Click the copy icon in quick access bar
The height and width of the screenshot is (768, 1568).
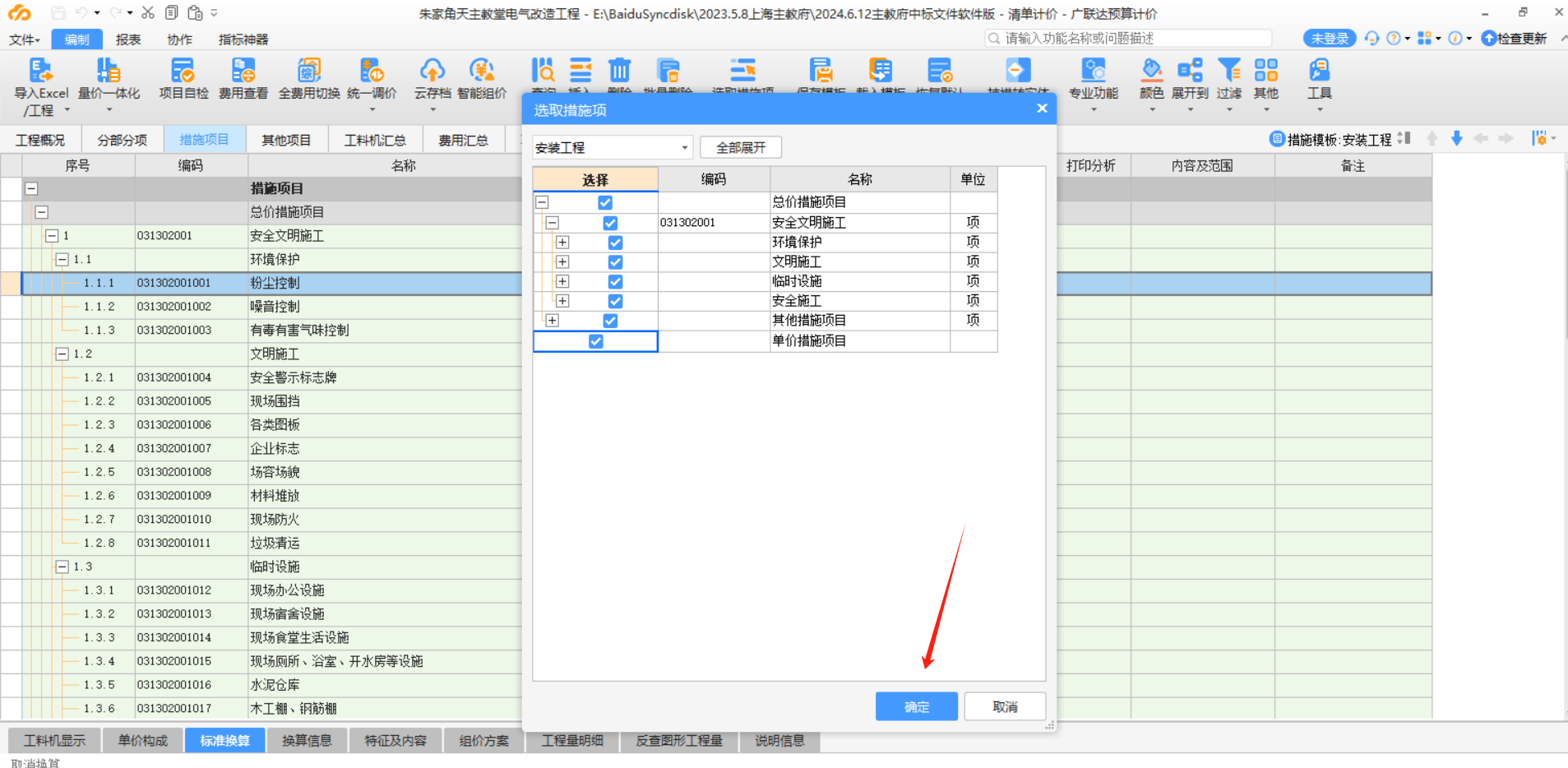(171, 12)
